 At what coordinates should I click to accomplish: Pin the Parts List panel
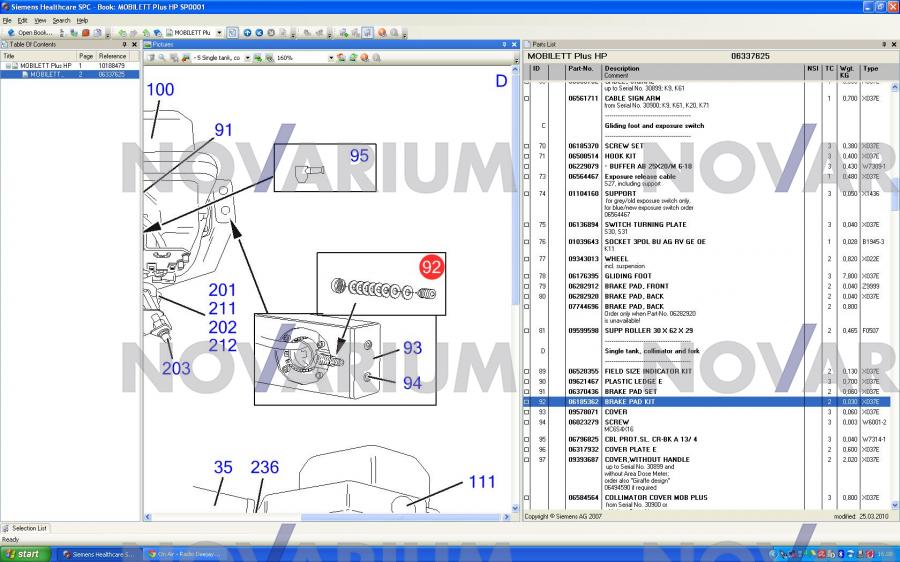[x=883, y=44]
